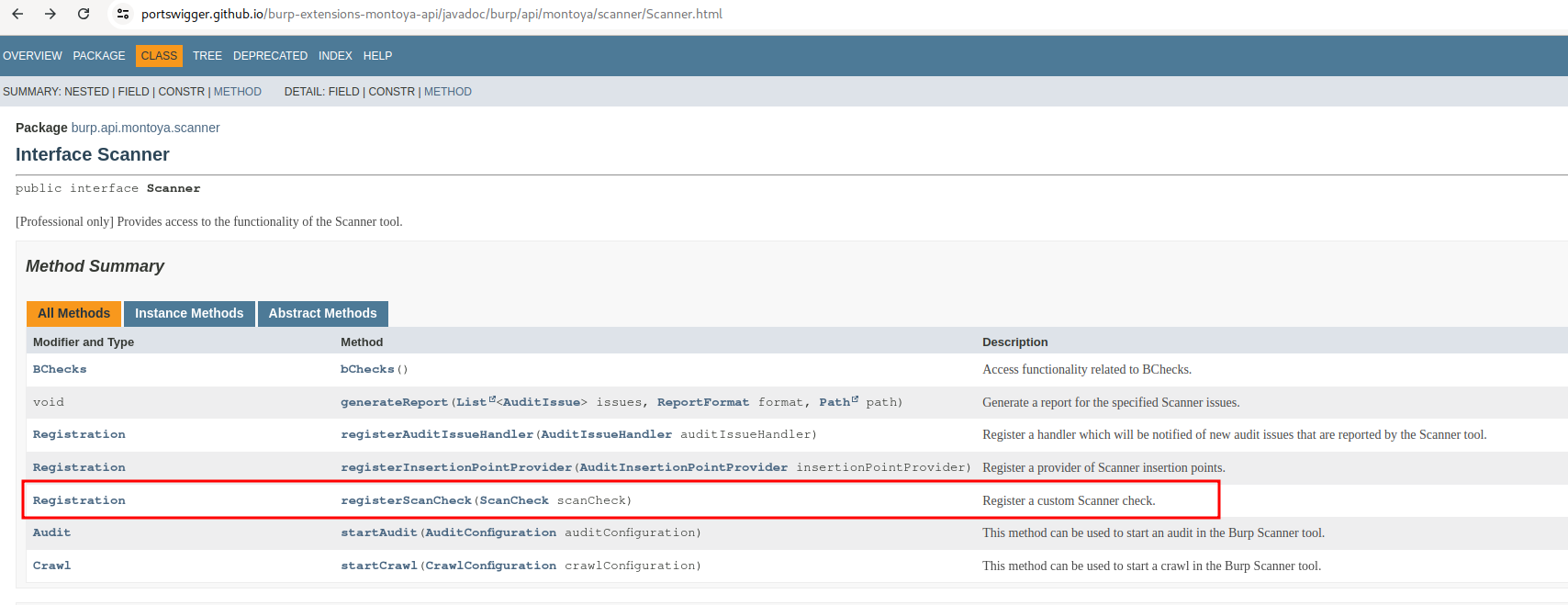Click the URL address bar
This screenshot has width=1568, height=605.
(431, 14)
